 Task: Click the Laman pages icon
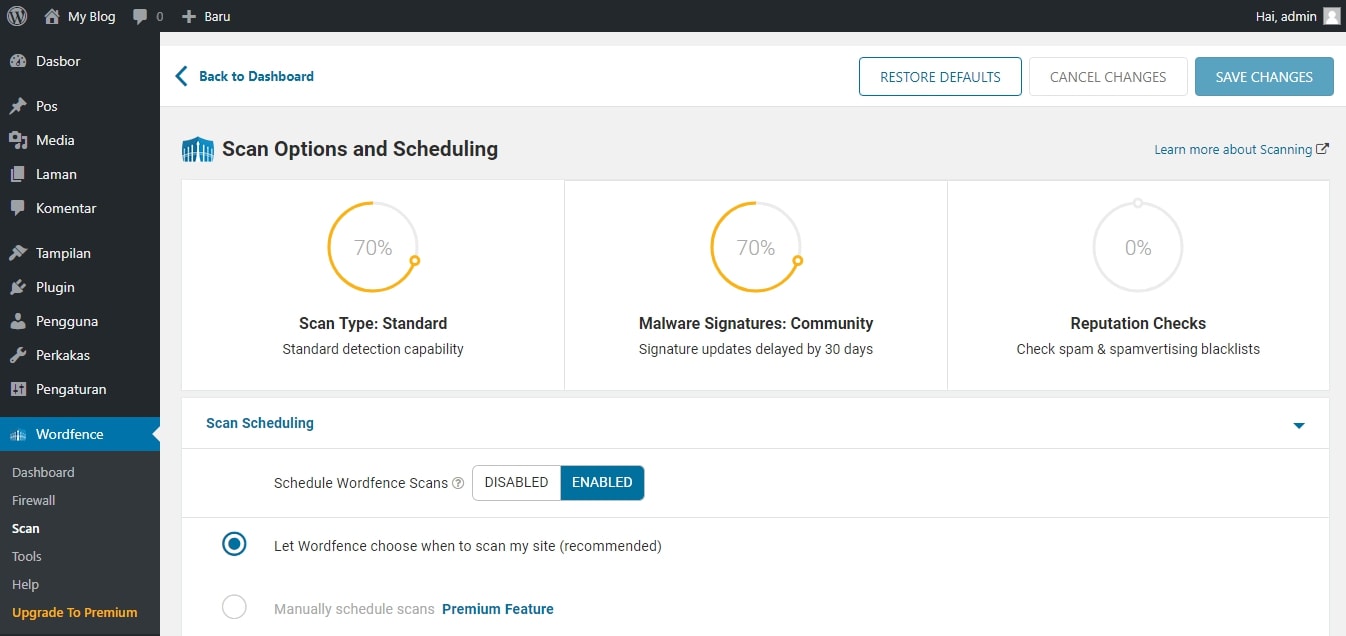[18, 174]
